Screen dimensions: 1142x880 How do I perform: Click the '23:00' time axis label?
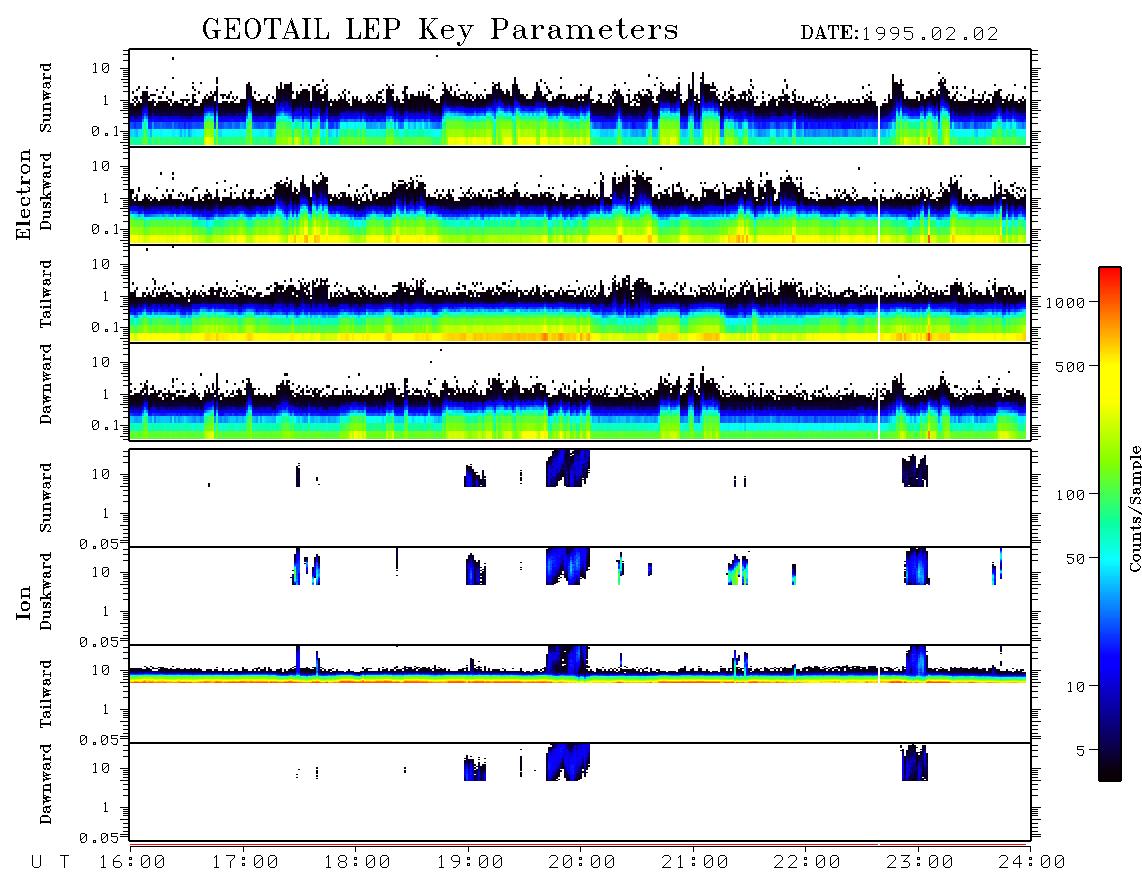coord(920,863)
